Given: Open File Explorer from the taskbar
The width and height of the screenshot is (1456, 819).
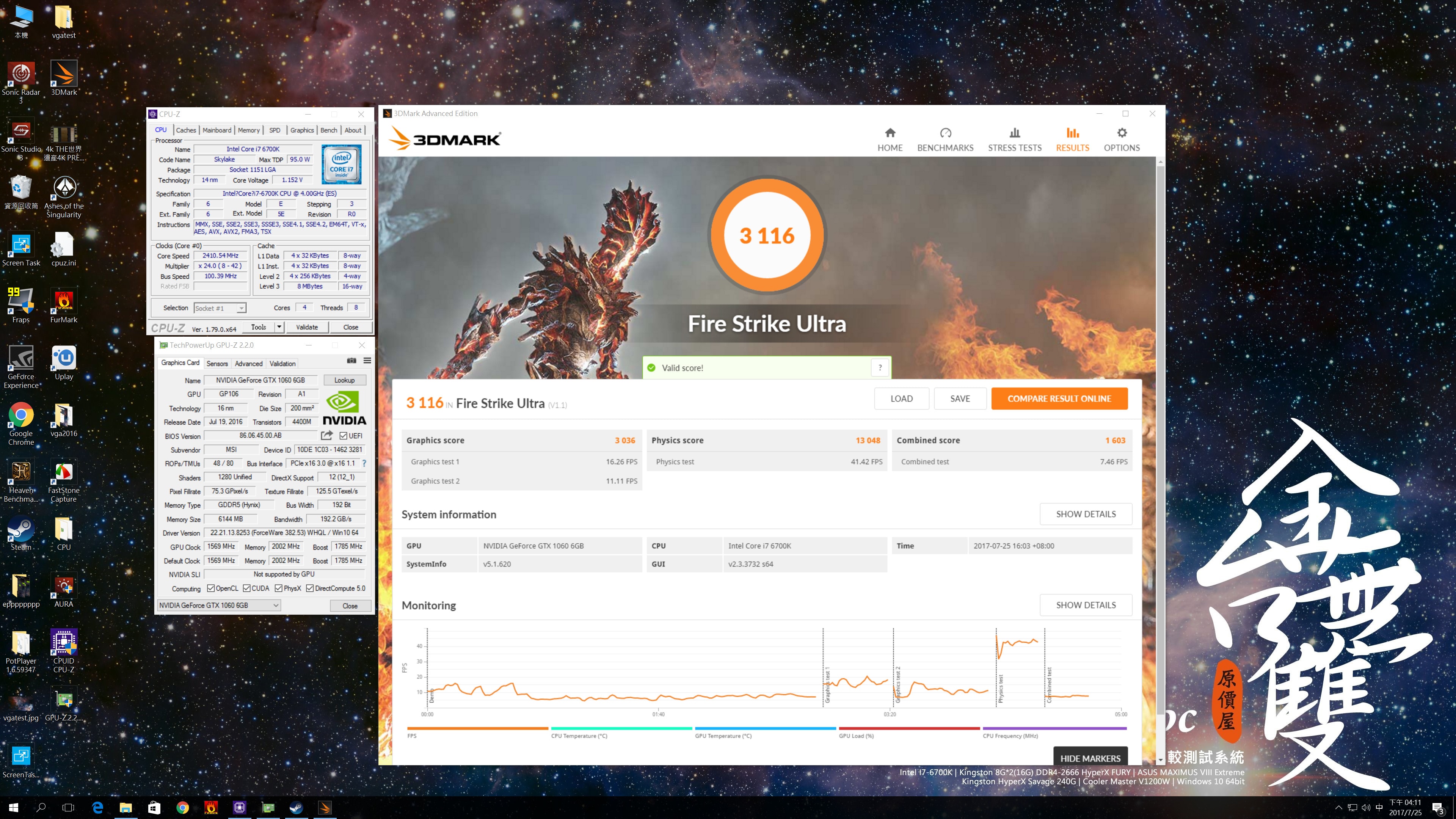Looking at the screenshot, I should coord(126,808).
